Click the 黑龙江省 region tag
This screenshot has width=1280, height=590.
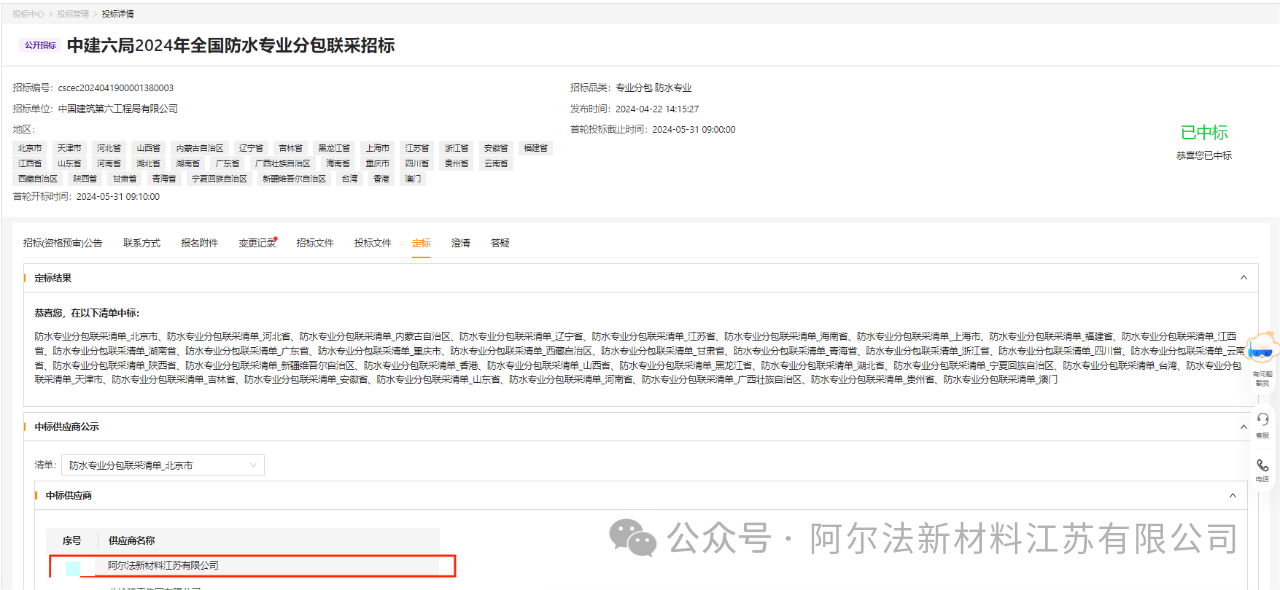pyautogui.click(x=334, y=148)
